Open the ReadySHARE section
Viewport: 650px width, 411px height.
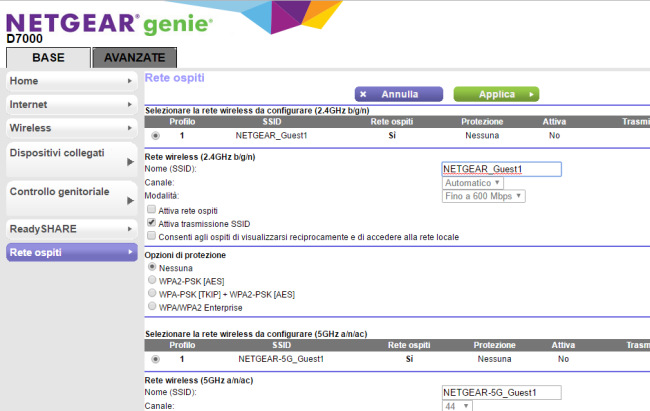click(68, 229)
